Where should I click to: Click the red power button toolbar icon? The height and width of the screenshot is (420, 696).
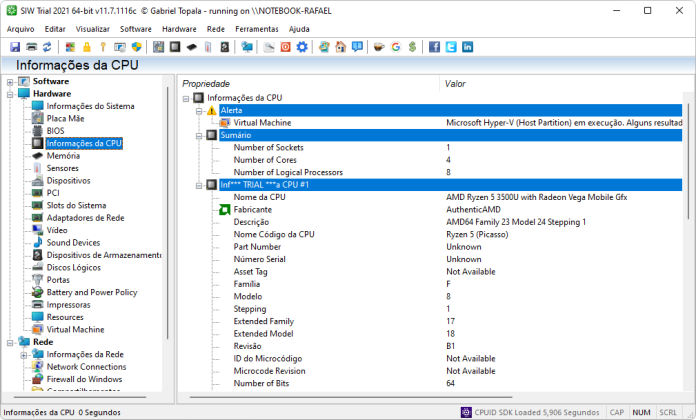pos(285,47)
